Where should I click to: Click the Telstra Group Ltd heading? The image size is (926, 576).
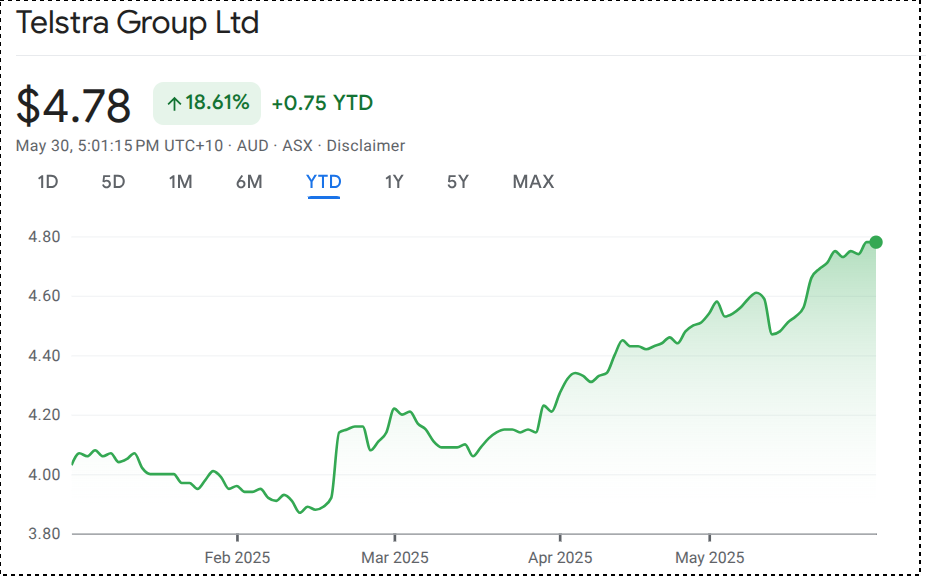tap(138, 23)
